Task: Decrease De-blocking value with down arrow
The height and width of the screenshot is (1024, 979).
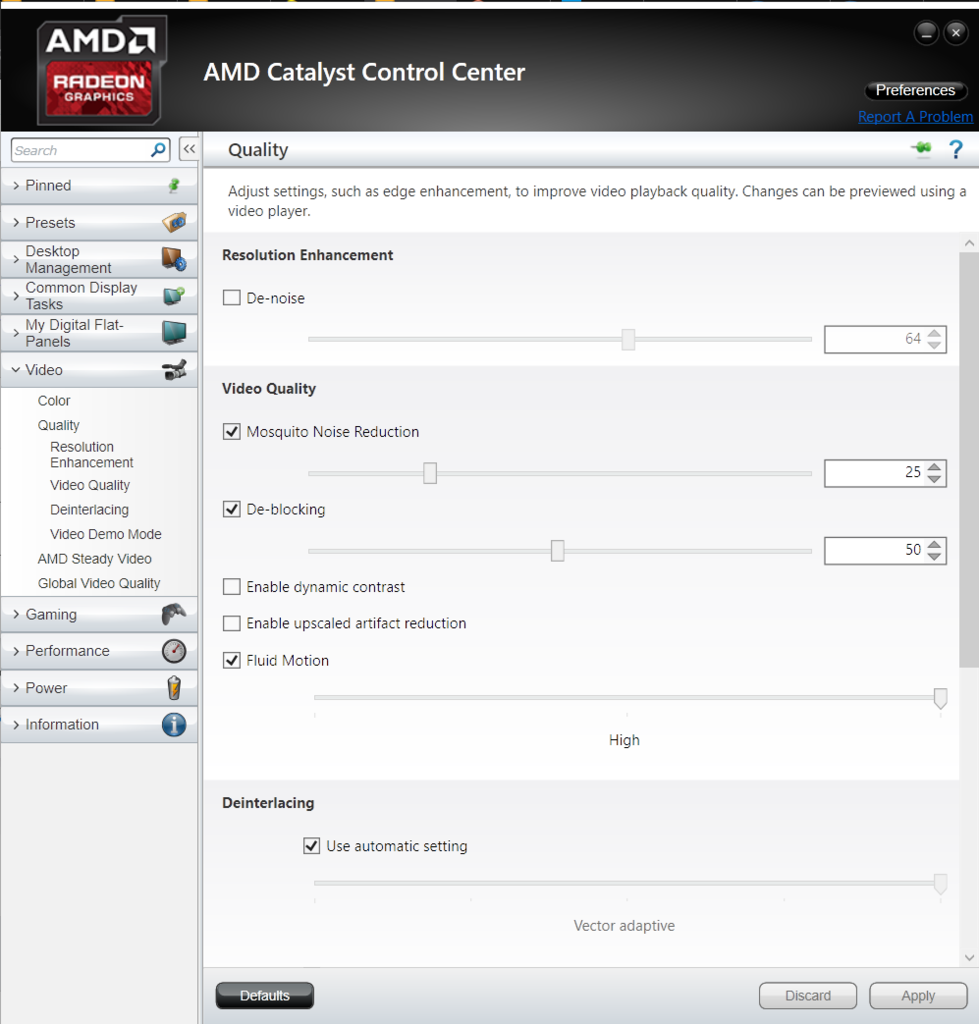Action: point(935,557)
